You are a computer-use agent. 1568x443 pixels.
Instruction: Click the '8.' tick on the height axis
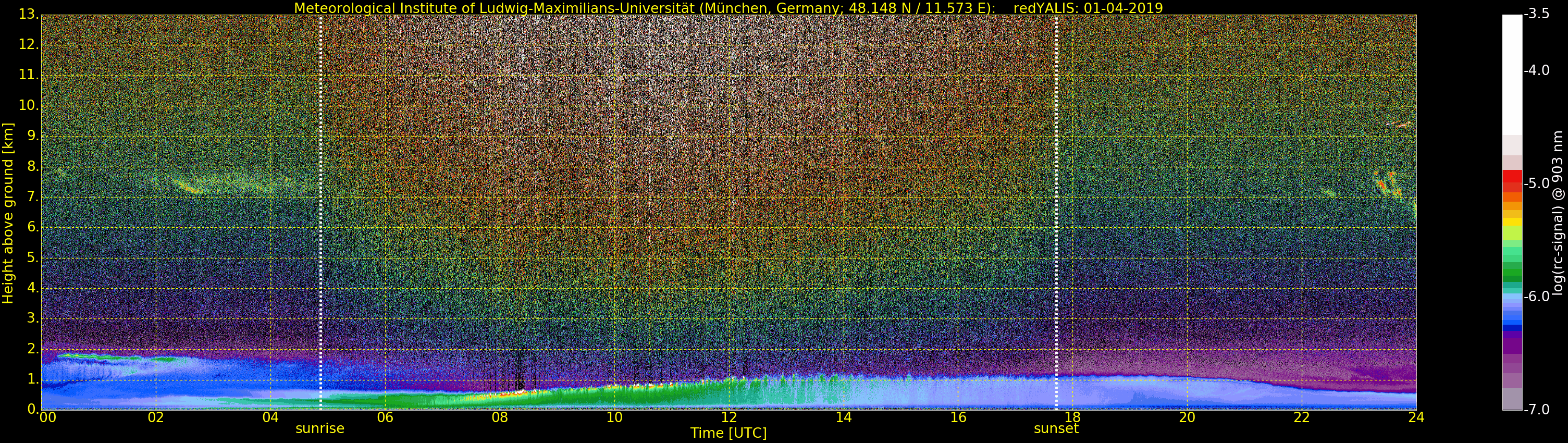tap(32, 166)
